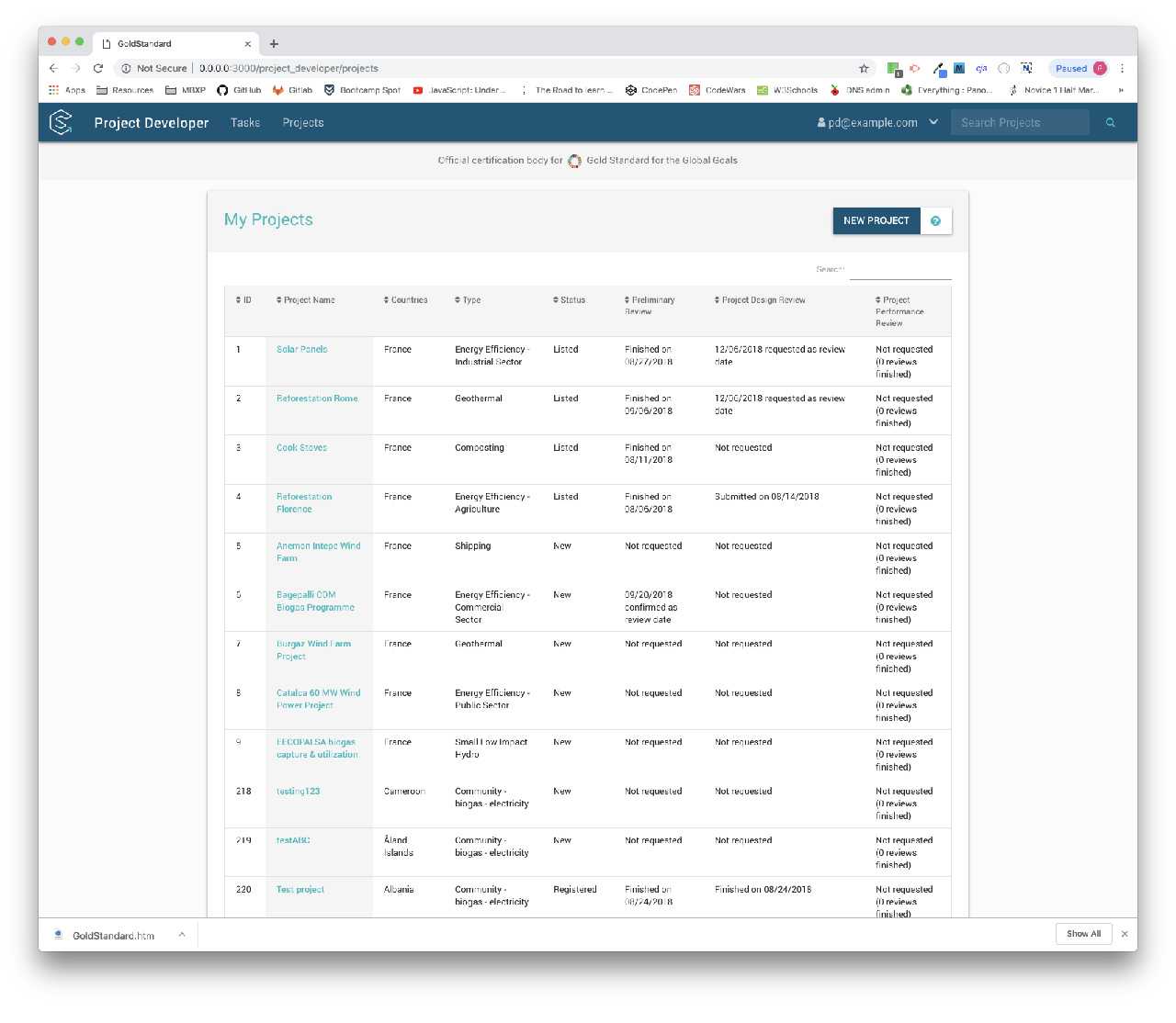Bookmark page with the star icon
The width and height of the screenshot is (1176, 1023).
(864, 68)
